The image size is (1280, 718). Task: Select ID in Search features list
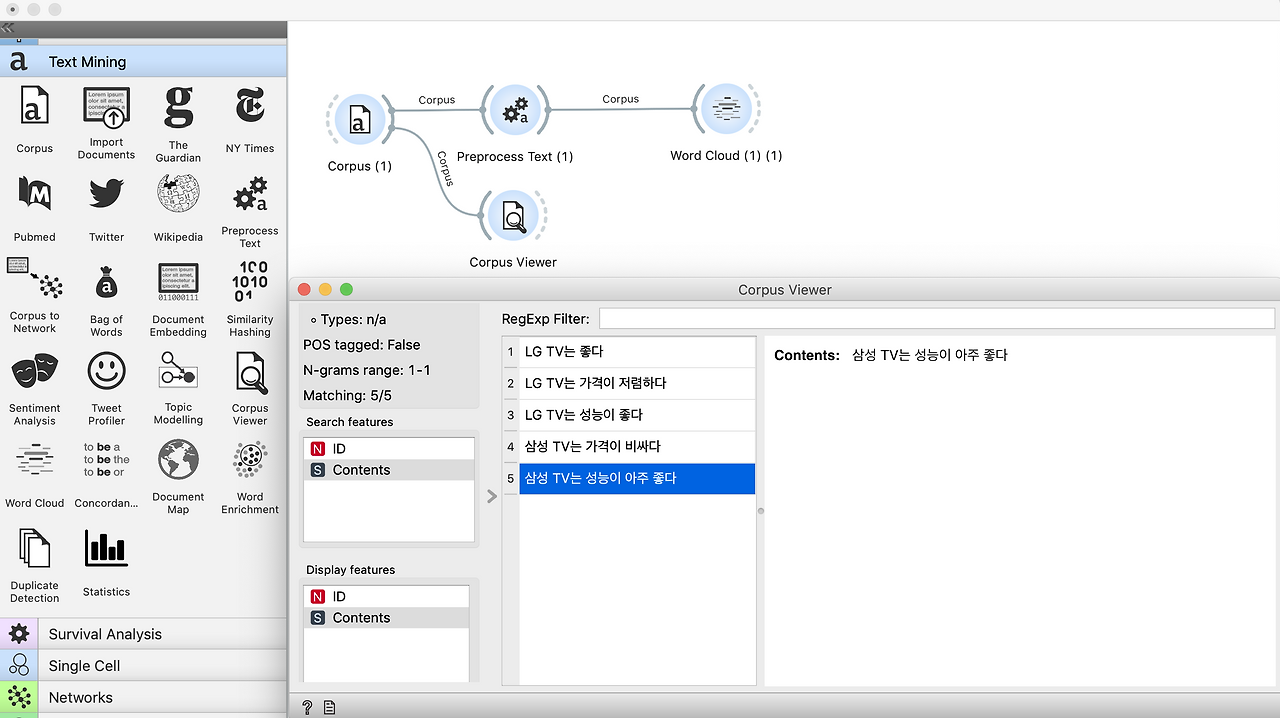coord(389,449)
